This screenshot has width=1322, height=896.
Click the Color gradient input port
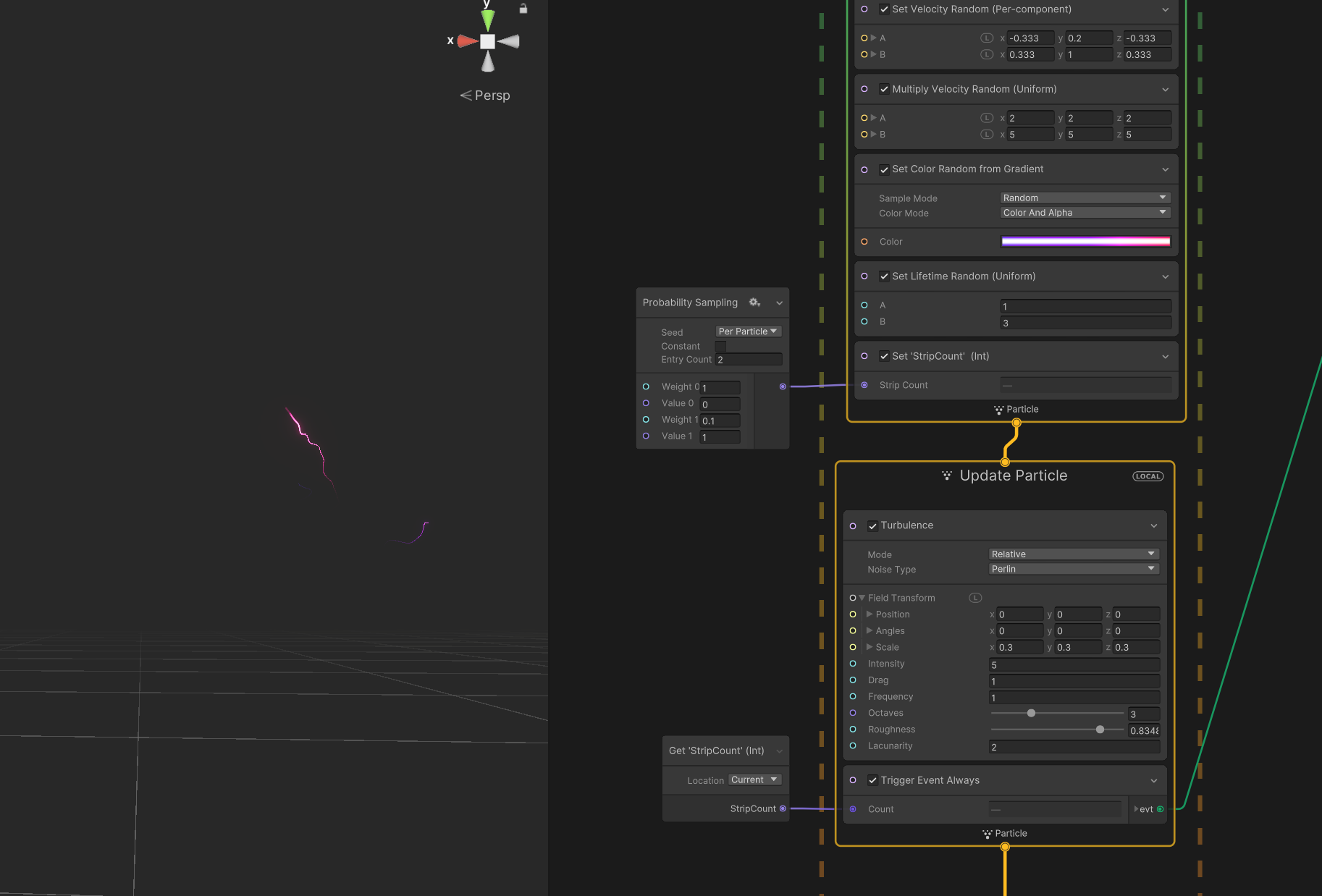coord(864,242)
